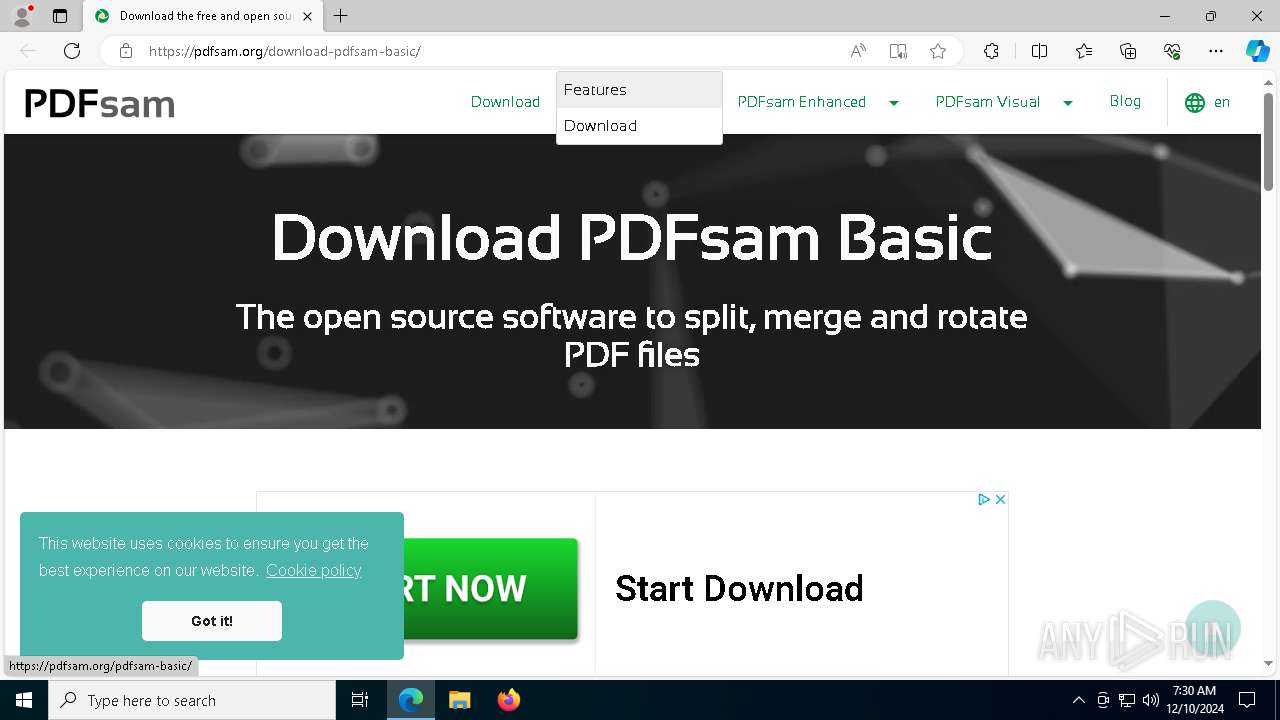Open the safely remove hardware tray icon
1280x720 pixels.
(x=1103, y=700)
